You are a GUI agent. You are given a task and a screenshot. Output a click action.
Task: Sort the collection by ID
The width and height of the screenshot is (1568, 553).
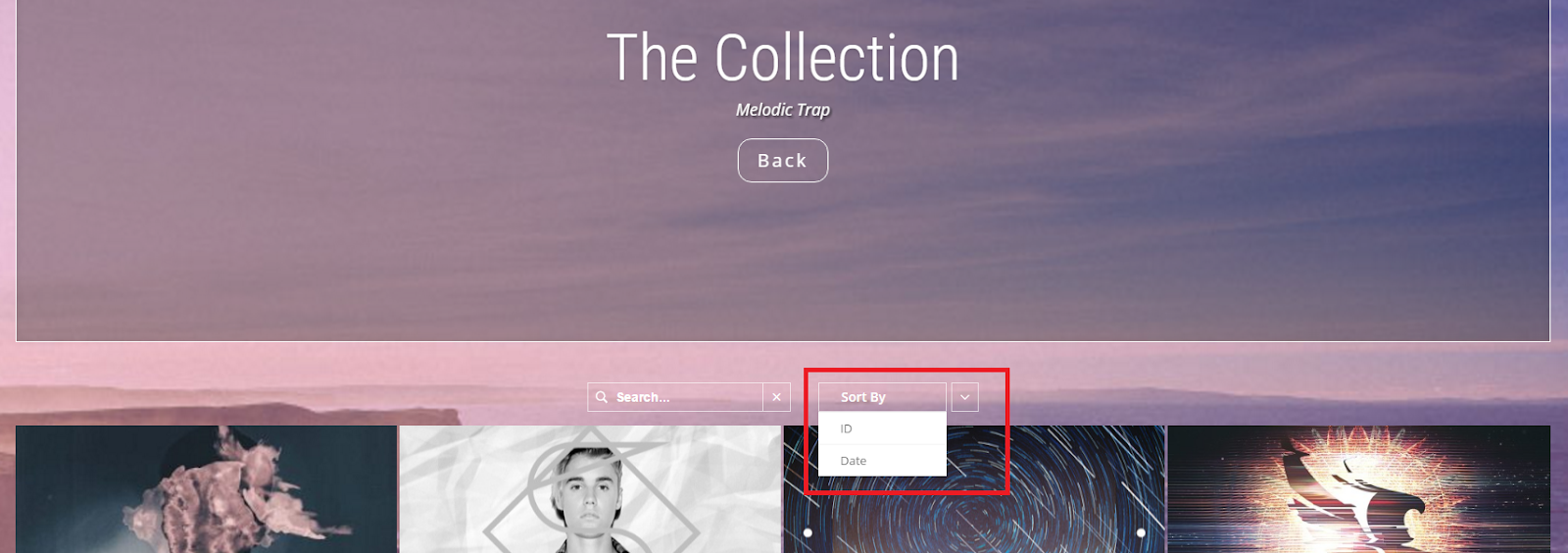[x=882, y=428]
